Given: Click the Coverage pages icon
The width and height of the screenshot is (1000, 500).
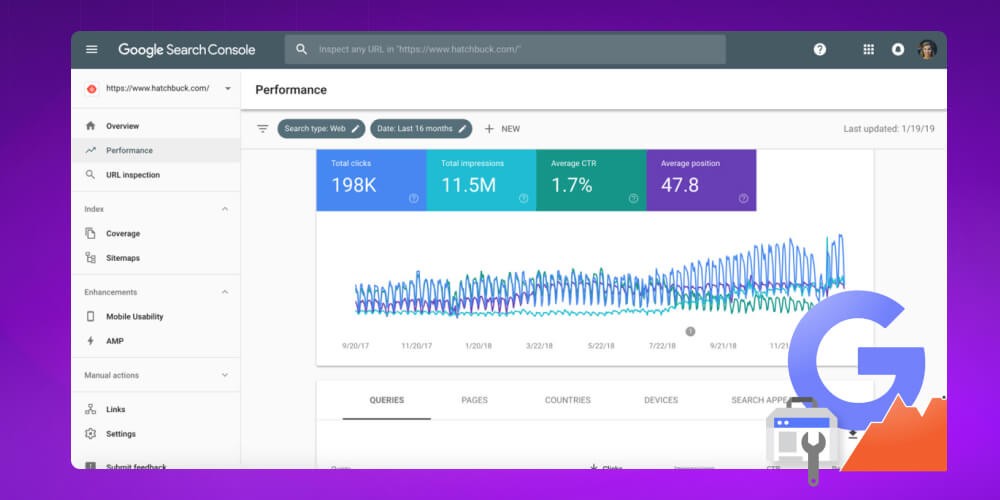Looking at the screenshot, I should (91, 233).
